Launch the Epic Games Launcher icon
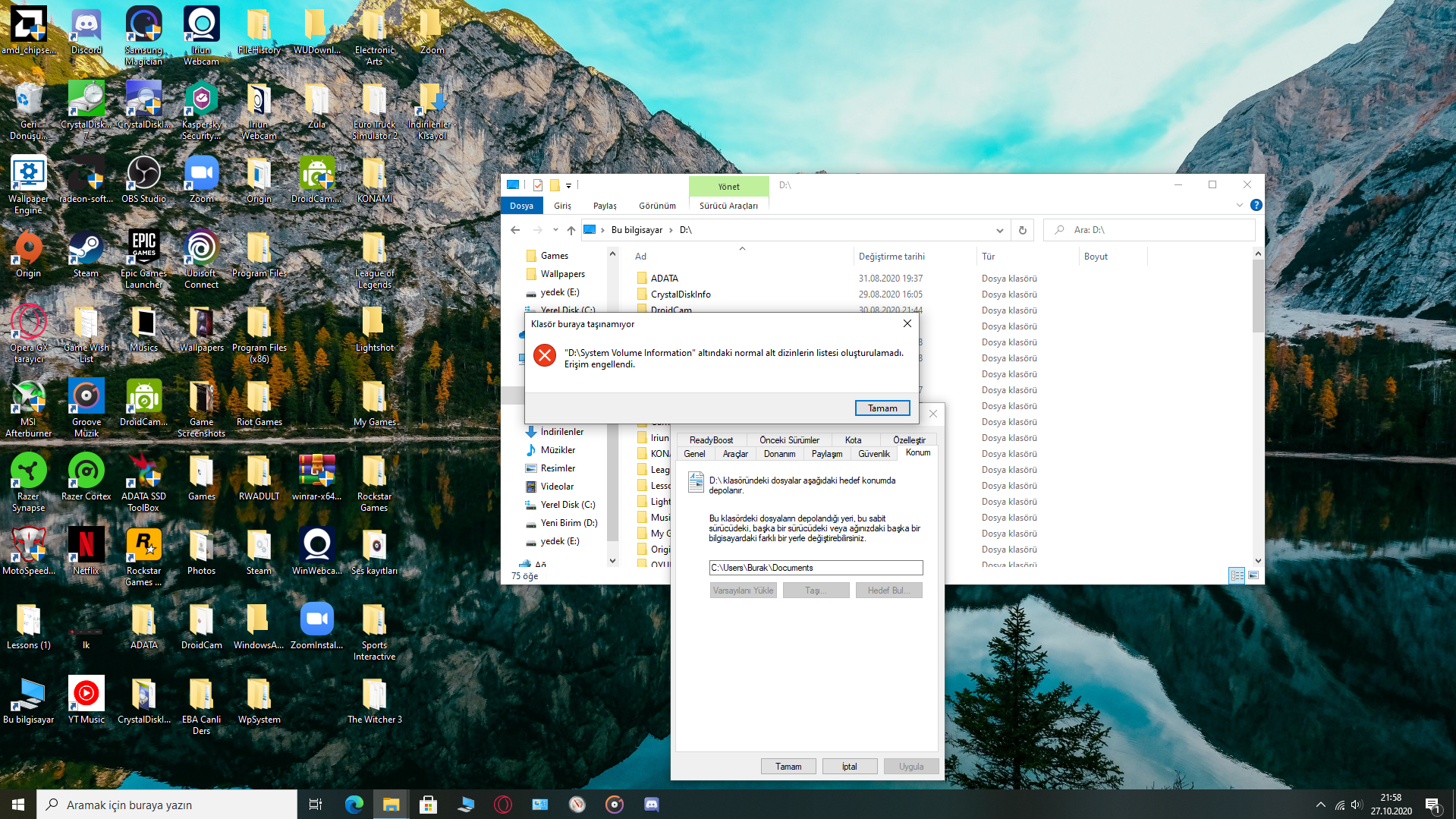The width and height of the screenshot is (1456, 819). (143, 259)
